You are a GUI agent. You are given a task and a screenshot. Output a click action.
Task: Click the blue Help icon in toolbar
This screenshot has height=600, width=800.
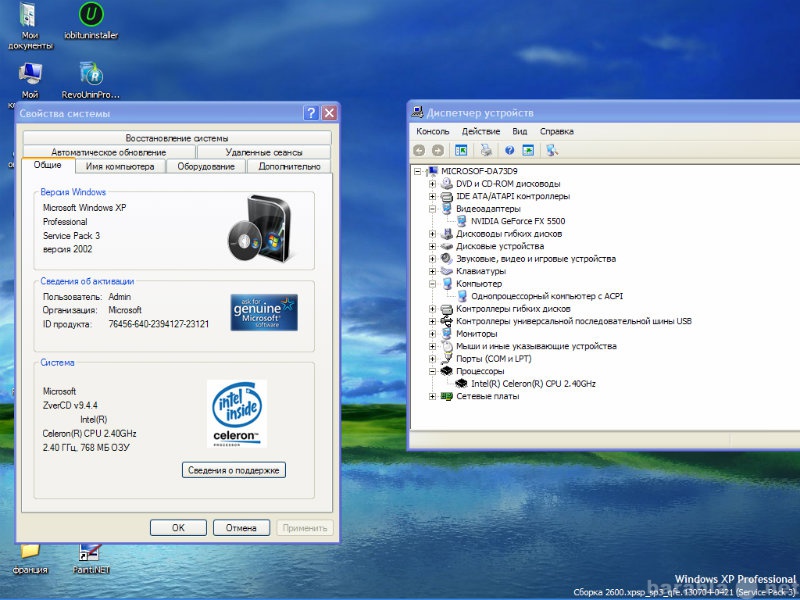click(509, 150)
